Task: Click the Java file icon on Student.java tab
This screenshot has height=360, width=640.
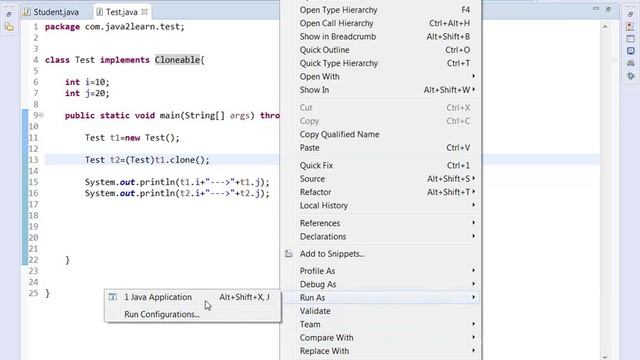Action: [x=27, y=12]
